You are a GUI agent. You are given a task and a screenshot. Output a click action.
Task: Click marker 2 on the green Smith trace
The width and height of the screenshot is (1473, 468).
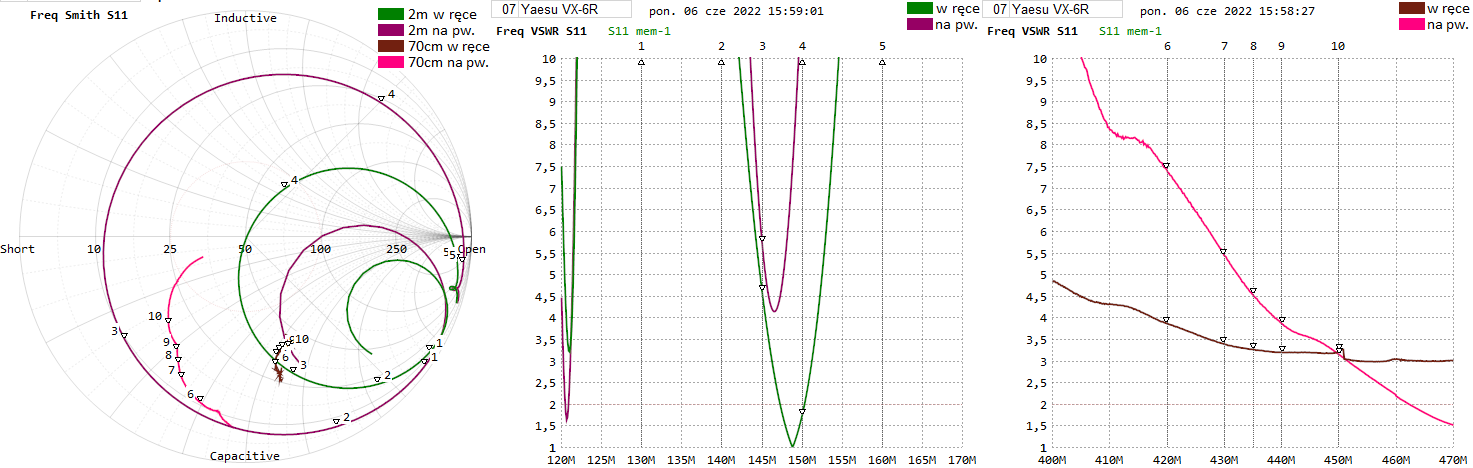point(376,380)
